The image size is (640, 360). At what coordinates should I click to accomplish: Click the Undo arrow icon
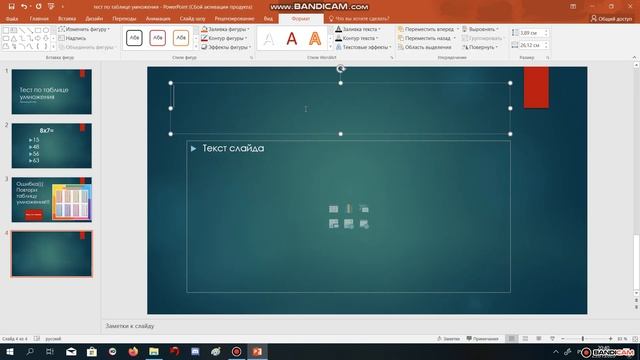pyautogui.click(x=24, y=7)
